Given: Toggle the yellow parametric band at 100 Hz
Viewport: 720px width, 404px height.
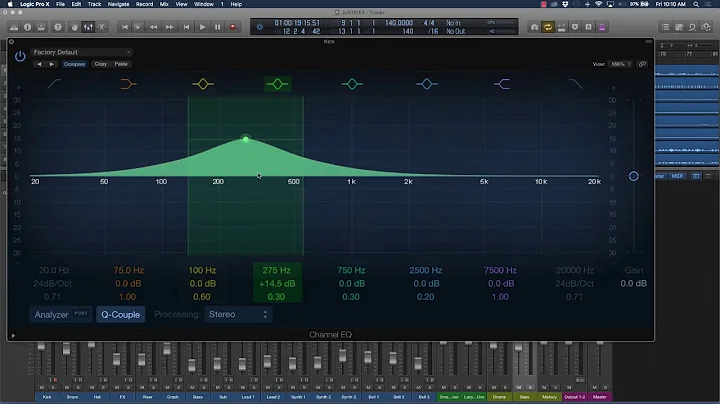Looking at the screenshot, I should pos(203,84).
